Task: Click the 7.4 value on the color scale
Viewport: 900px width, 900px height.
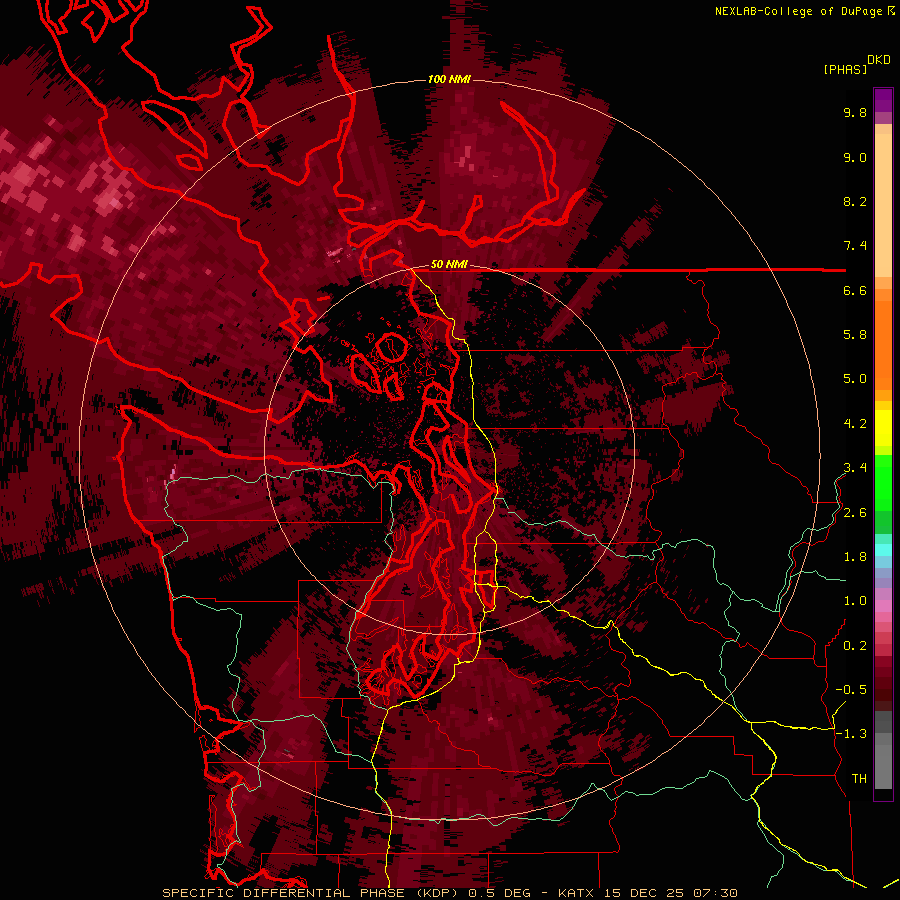Action: [855, 246]
